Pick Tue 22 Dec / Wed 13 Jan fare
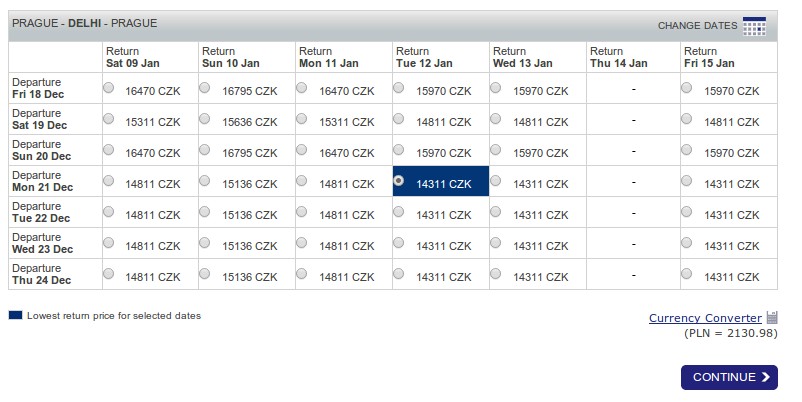This screenshot has height=402, width=802. point(496,212)
